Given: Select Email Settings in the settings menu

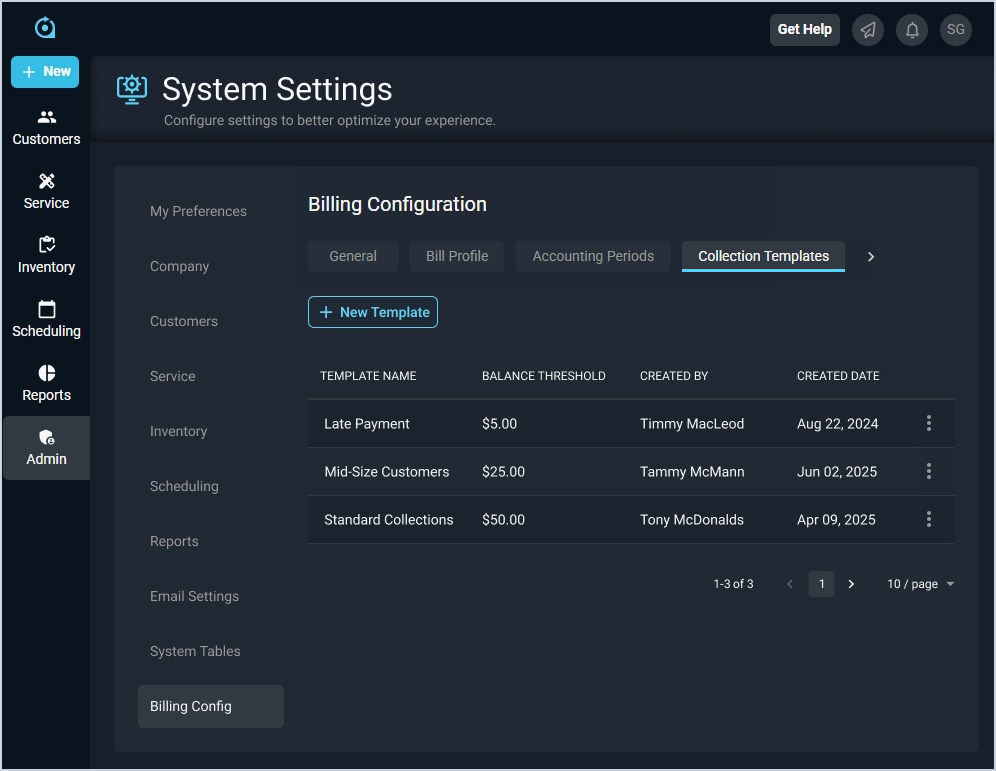Looking at the screenshot, I should pos(194,596).
